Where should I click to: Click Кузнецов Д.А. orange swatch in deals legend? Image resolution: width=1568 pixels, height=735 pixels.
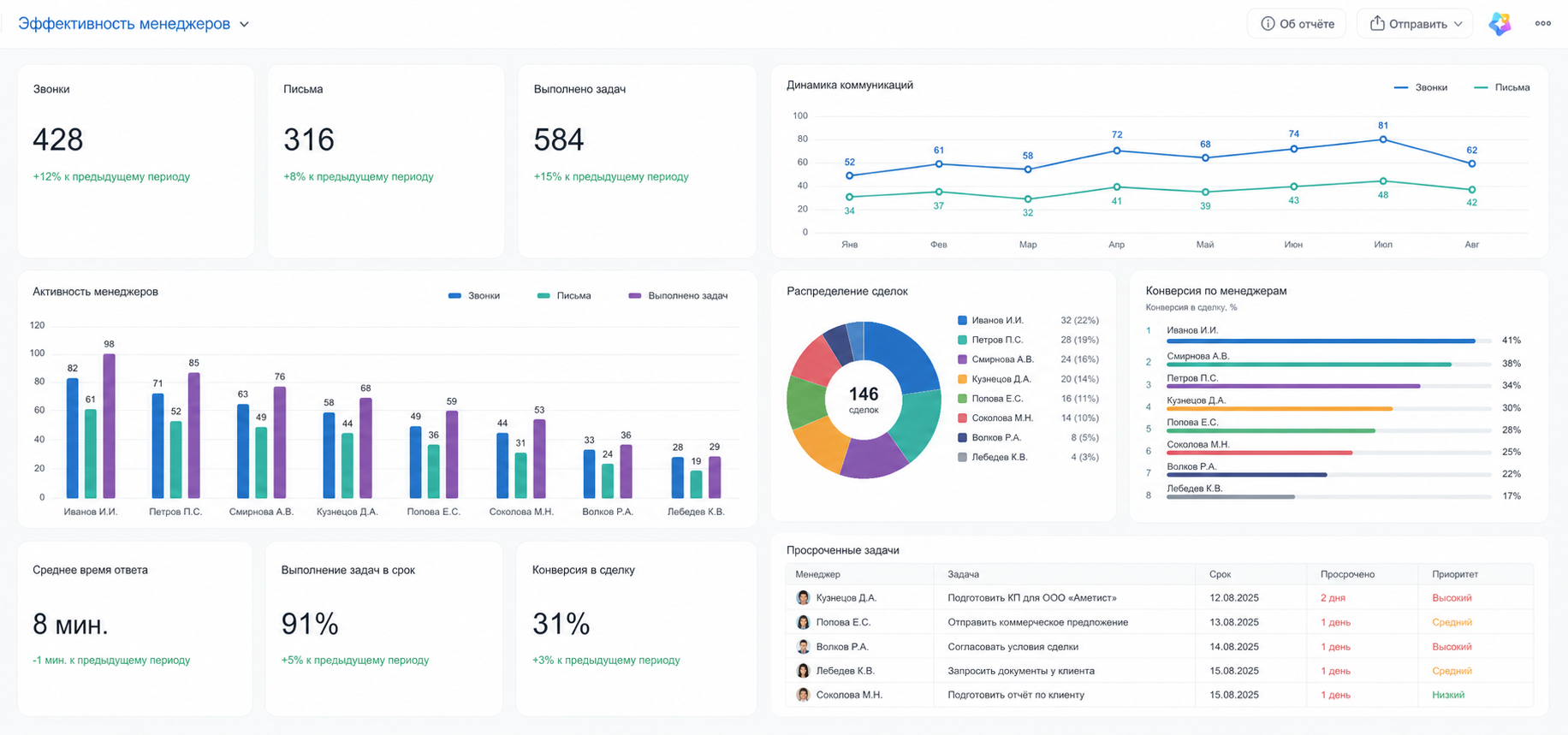point(962,379)
